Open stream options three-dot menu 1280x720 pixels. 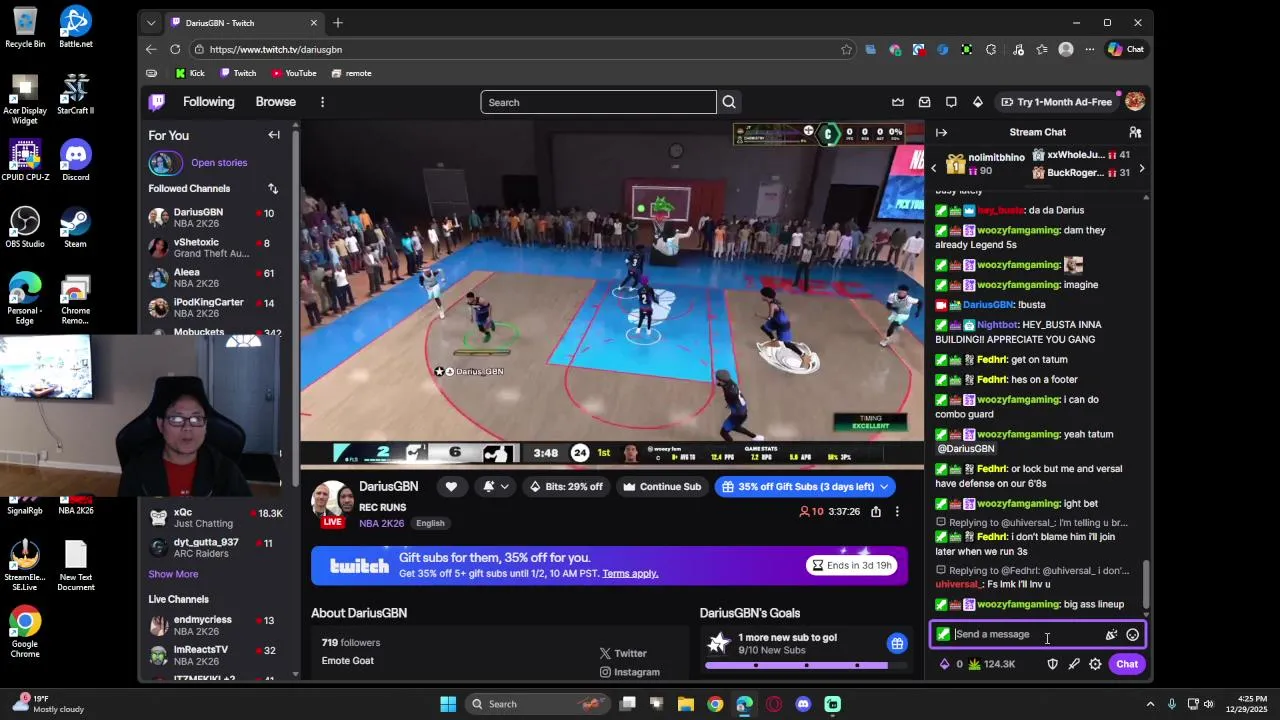point(897,512)
